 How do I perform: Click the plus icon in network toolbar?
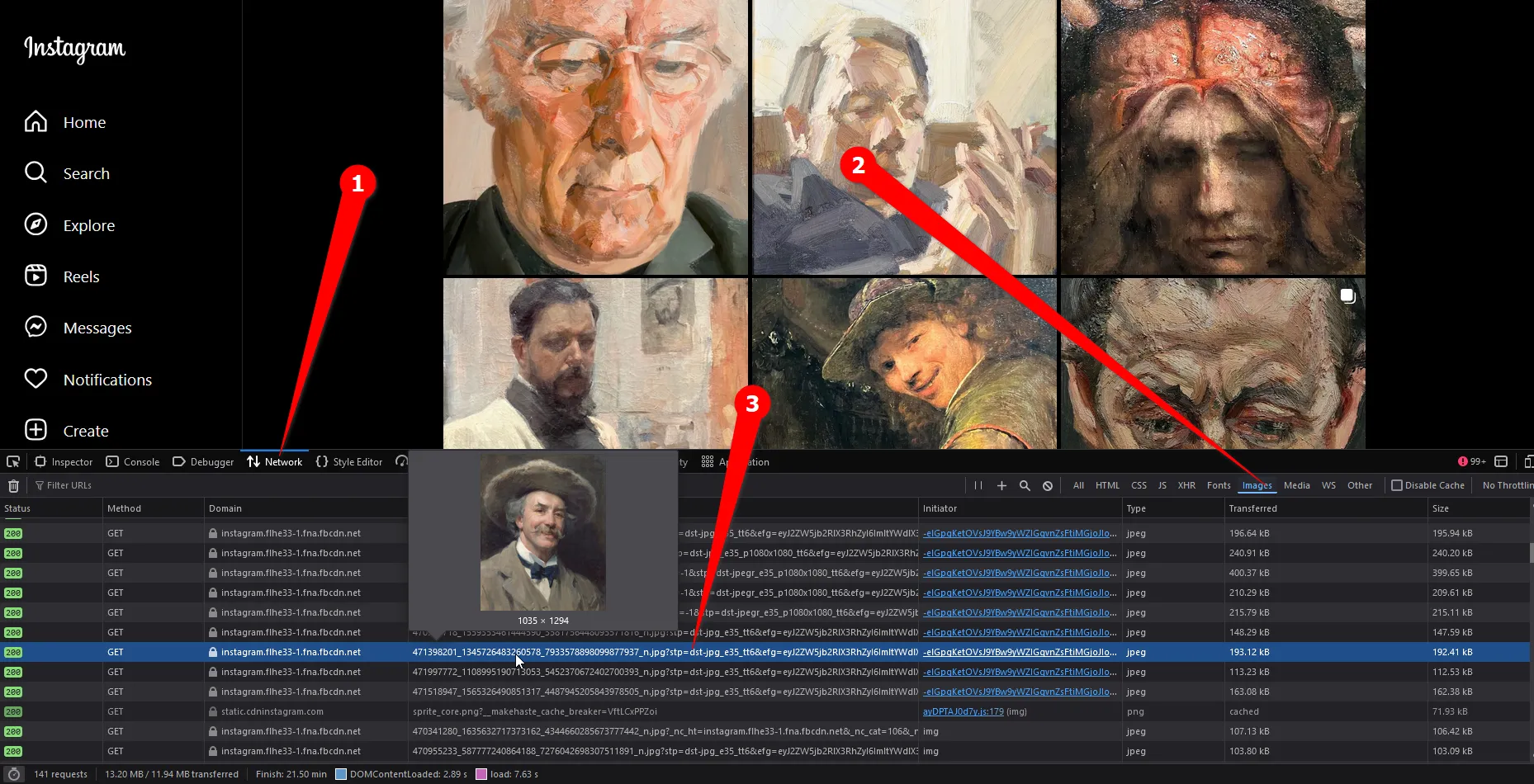click(x=1001, y=486)
